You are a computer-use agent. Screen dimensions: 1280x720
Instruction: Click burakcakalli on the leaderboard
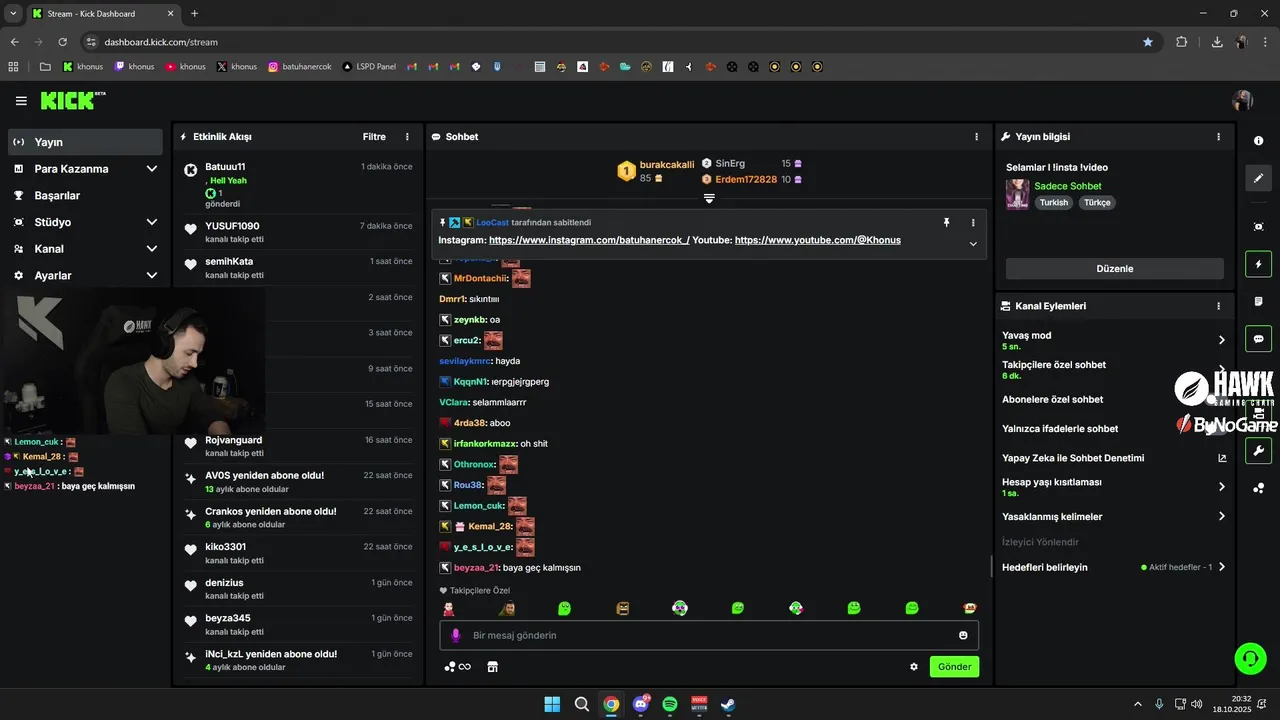pyautogui.click(x=667, y=165)
